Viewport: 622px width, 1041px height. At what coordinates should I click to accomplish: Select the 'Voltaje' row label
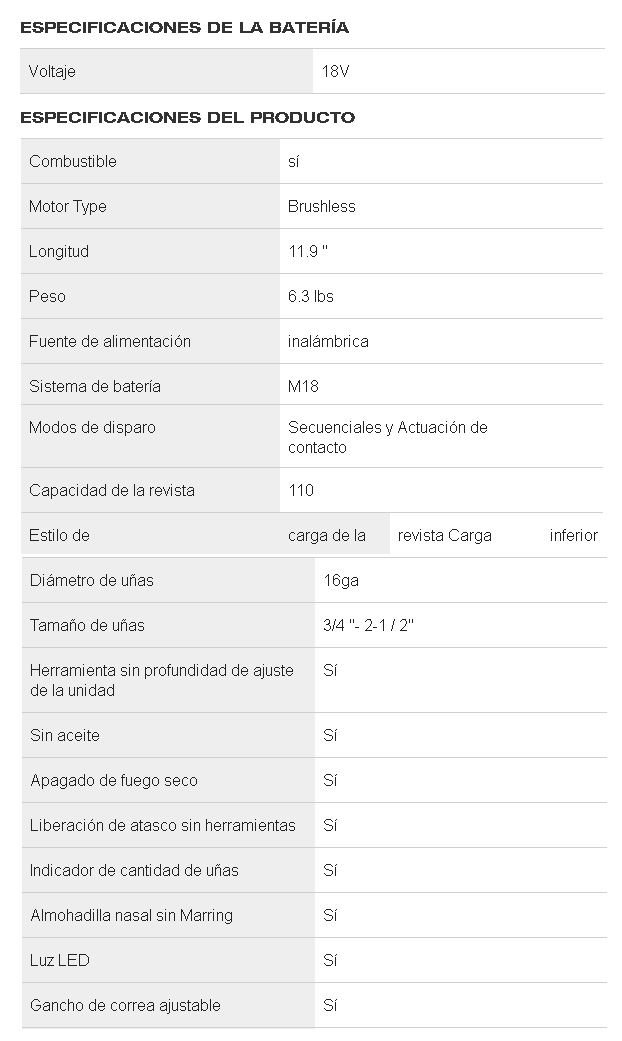(x=52, y=72)
